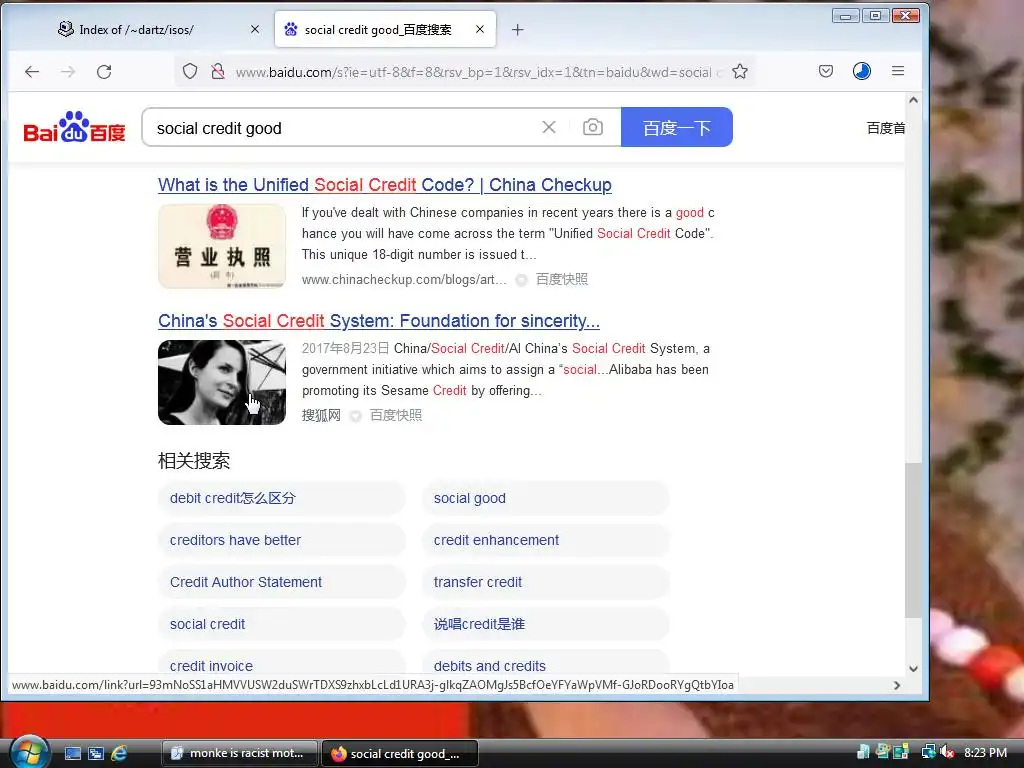1024x768 pixels.
Task: Select related search credit enhancement
Action: click(x=545, y=540)
